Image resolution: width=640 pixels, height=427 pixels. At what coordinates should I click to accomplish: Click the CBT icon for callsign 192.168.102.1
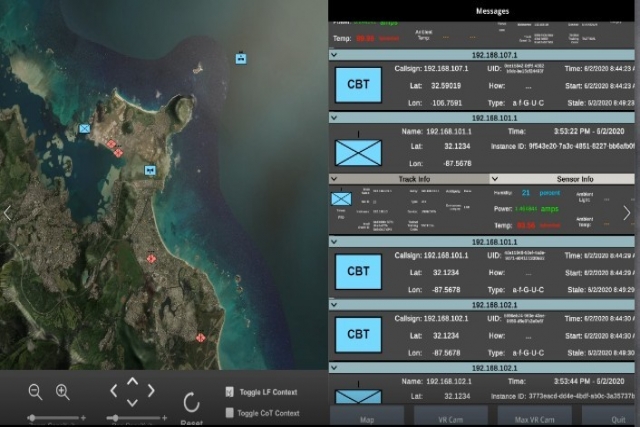click(358, 335)
